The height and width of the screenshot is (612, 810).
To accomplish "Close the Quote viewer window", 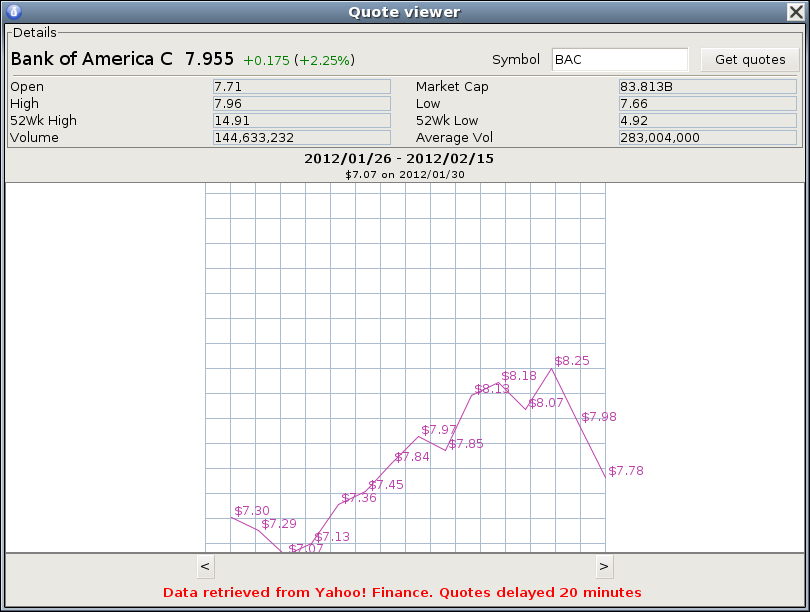I will coord(796,12).
